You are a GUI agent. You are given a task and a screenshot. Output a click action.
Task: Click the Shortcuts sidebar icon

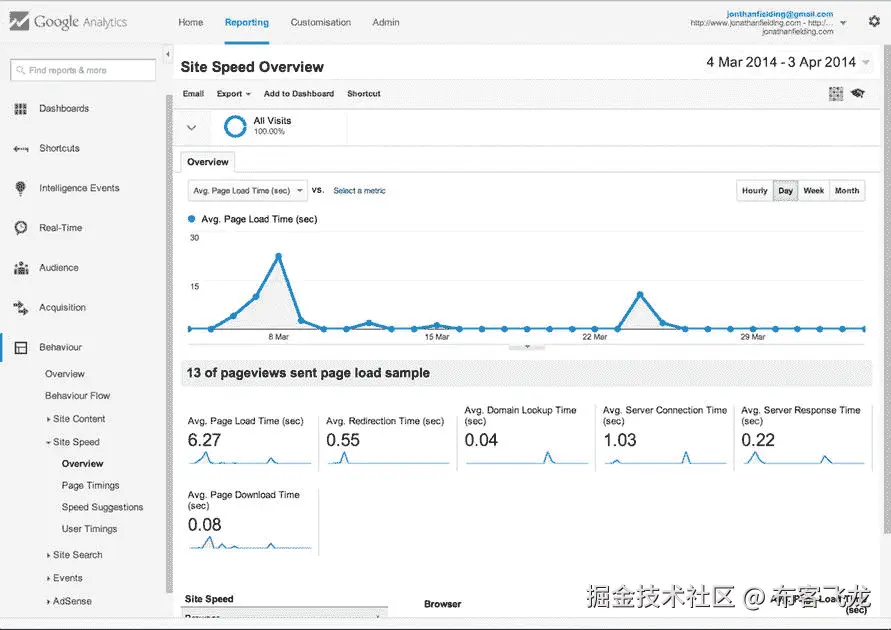click(20, 148)
